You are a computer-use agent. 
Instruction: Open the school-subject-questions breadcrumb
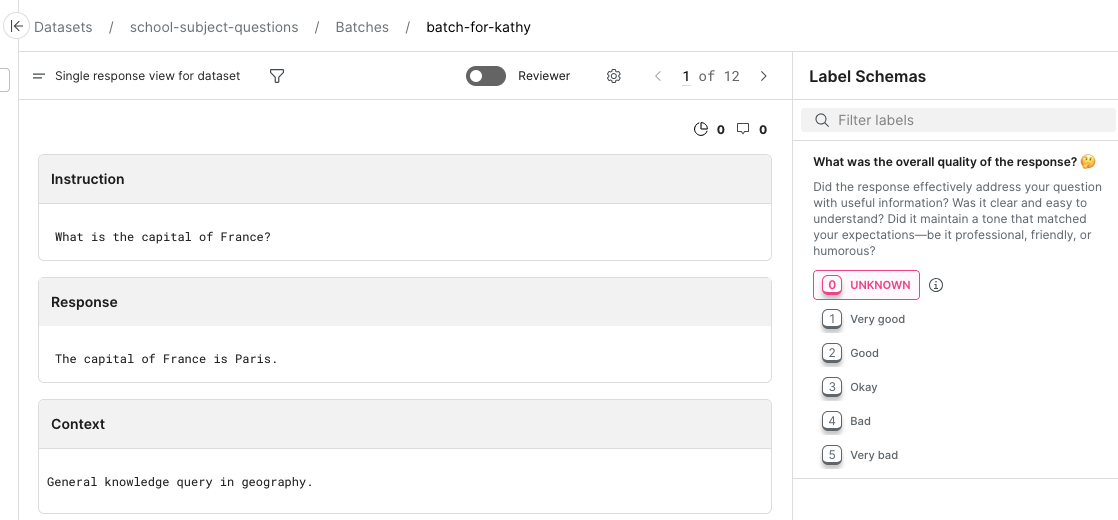click(x=214, y=27)
